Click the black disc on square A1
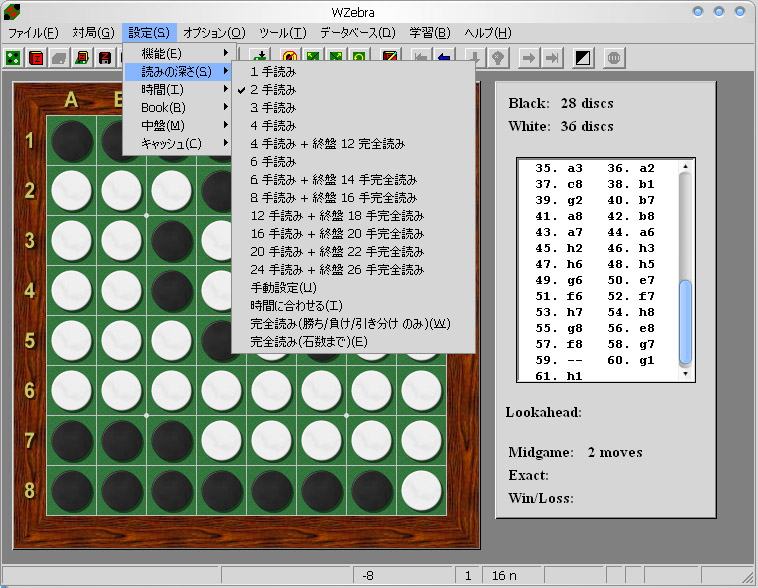Screen dimensions: 758x588 coord(72,141)
